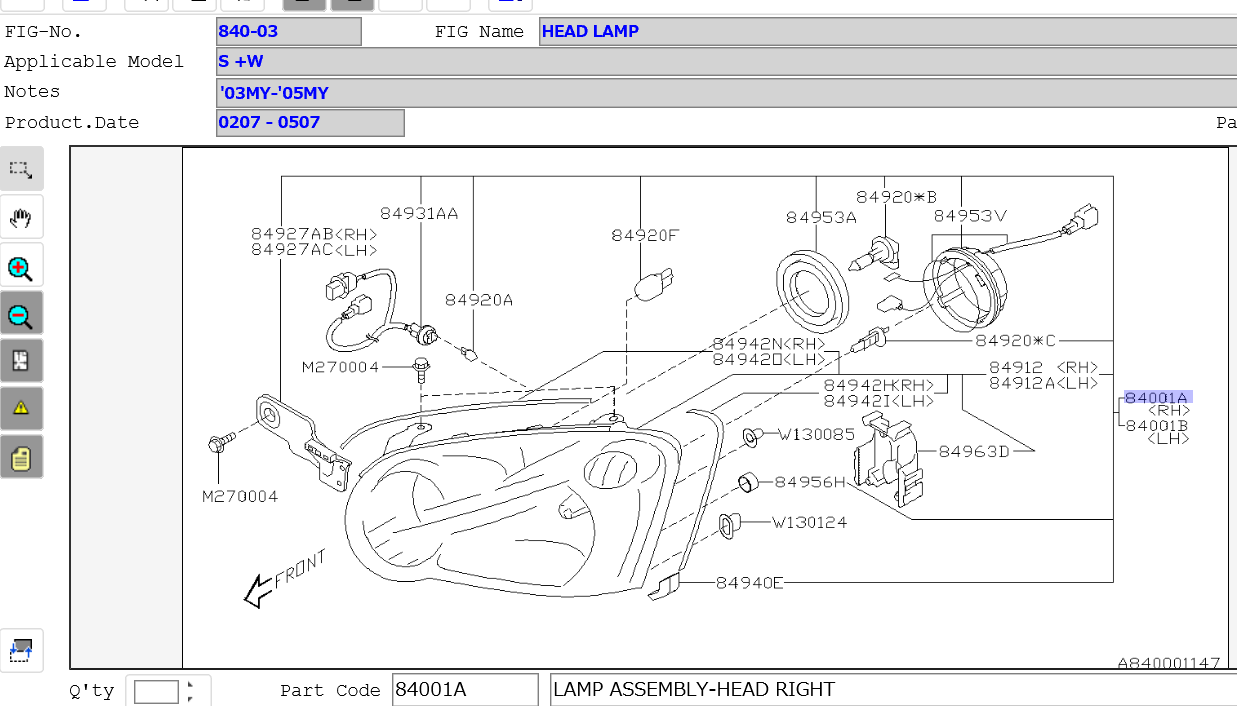Screen dimensions: 1237x706
Task: Select the LAMP ASSEMBLY-HEAD RIGHT description field
Action: [x=890, y=690]
